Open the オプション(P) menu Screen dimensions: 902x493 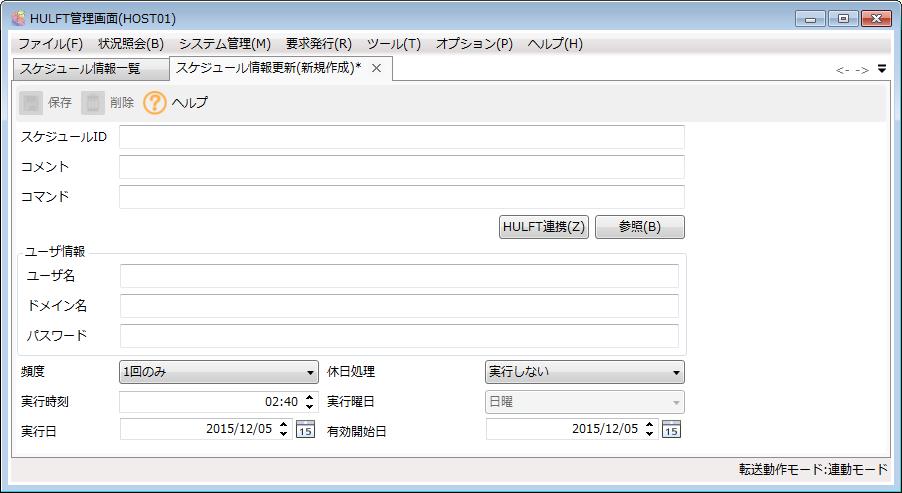click(475, 44)
